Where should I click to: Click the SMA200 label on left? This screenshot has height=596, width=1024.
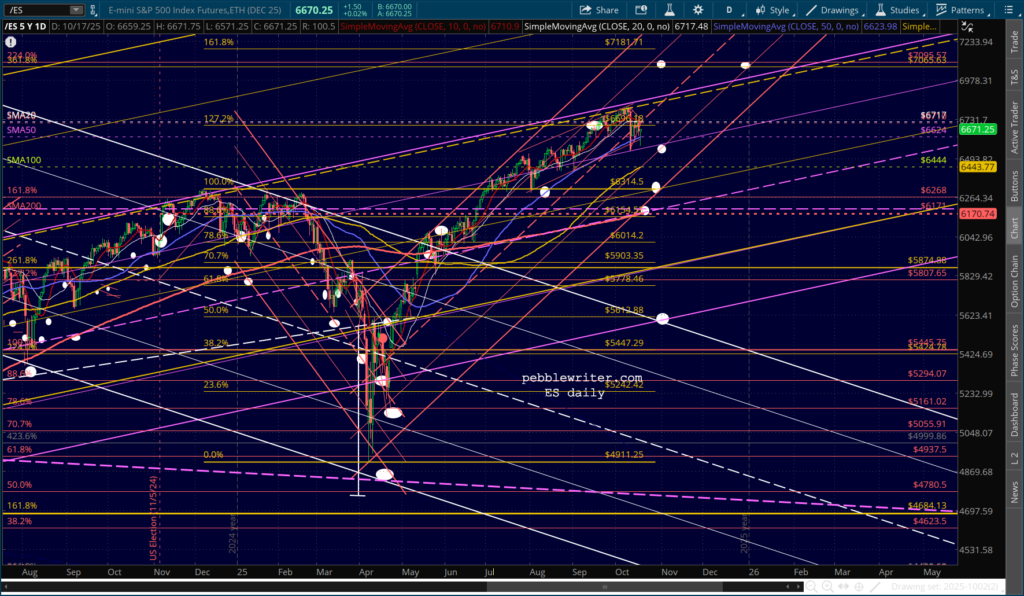coord(24,206)
